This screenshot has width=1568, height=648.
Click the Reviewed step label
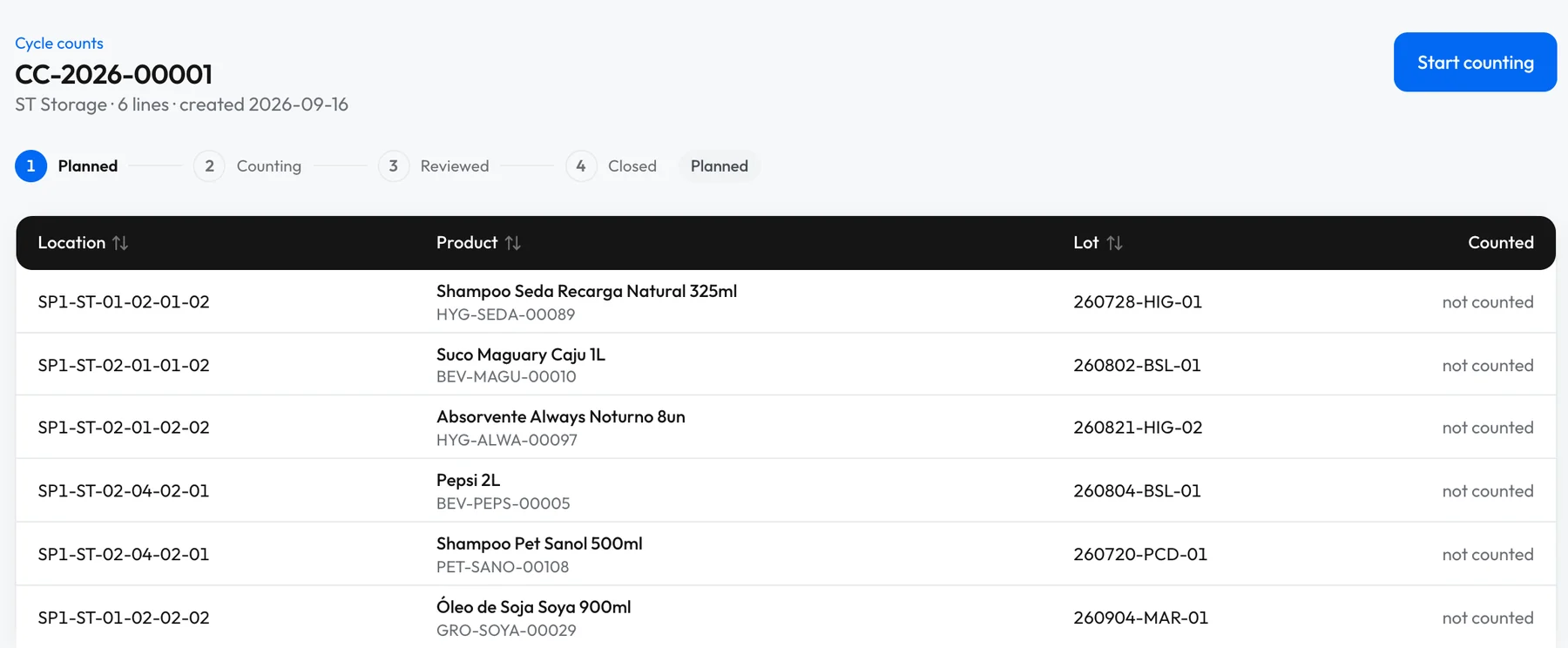point(455,166)
